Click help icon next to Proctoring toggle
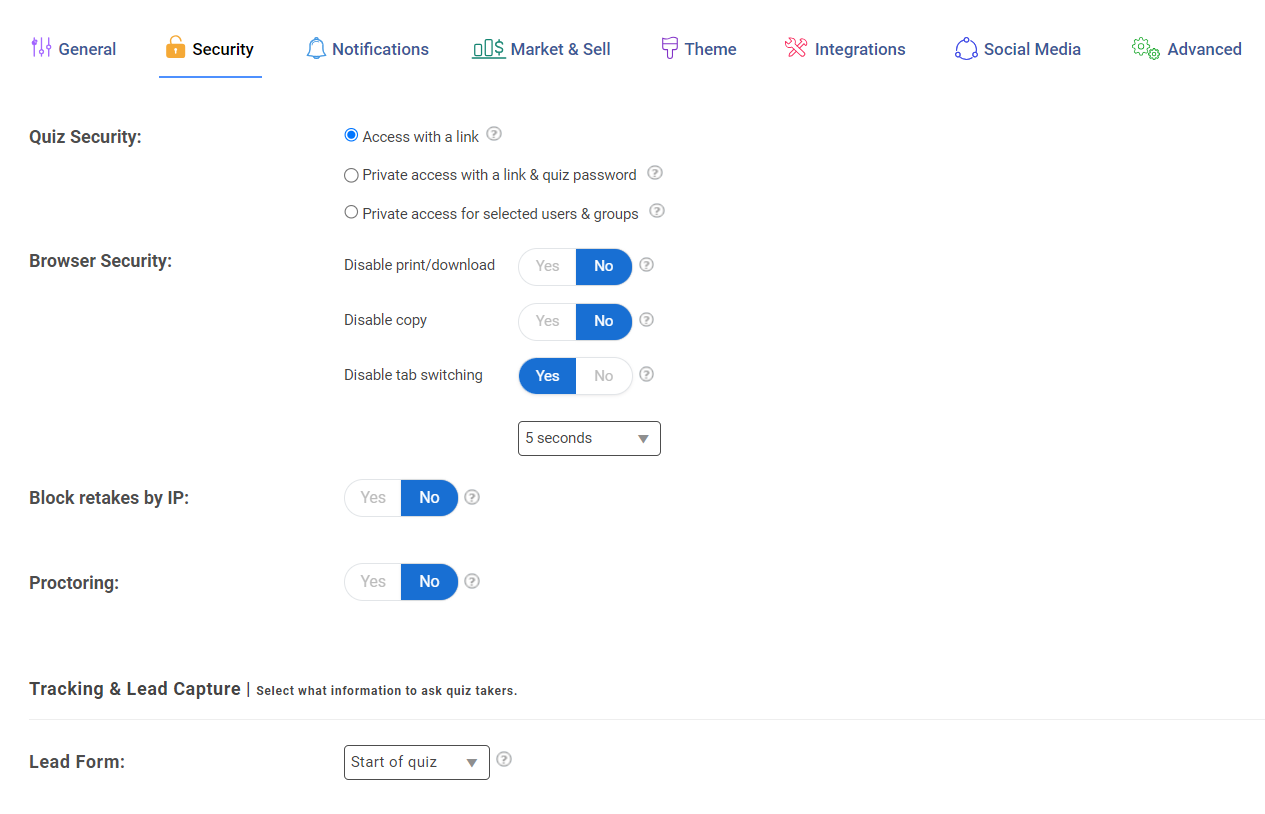1265x814 pixels. coord(472,581)
